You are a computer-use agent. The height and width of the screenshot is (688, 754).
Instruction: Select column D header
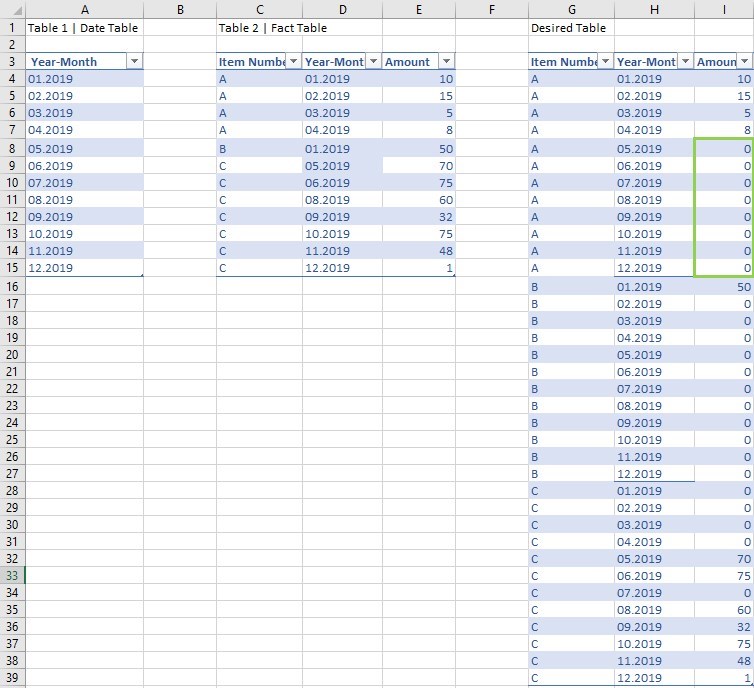click(342, 10)
